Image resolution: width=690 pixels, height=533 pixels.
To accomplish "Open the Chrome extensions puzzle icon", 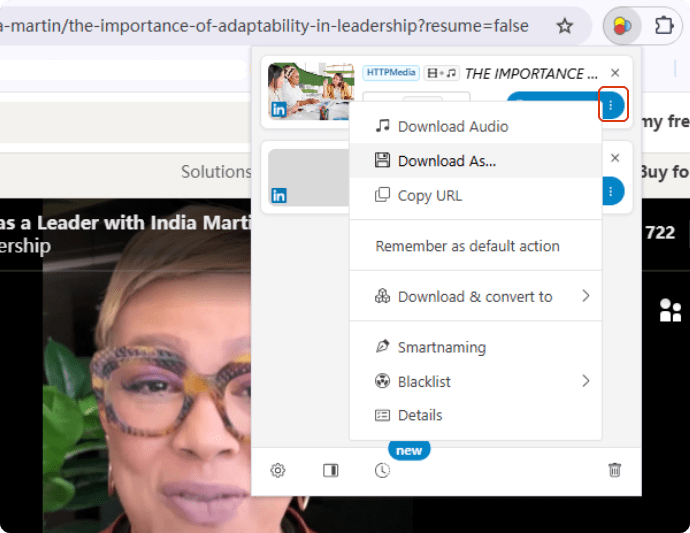I will [664, 26].
